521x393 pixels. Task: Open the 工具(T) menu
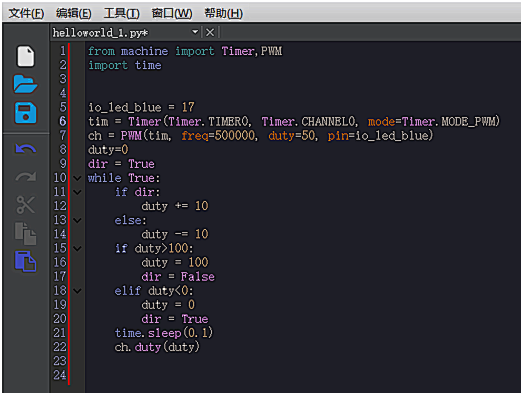click(122, 13)
